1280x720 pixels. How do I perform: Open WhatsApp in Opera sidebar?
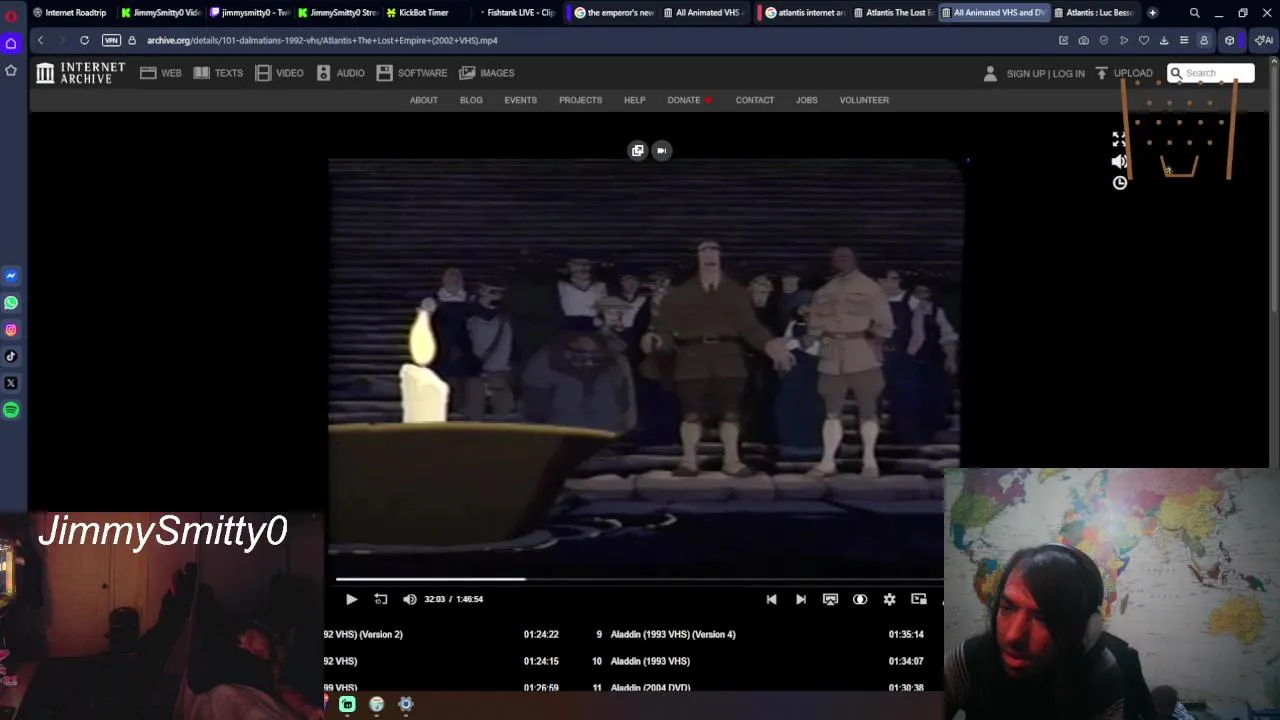point(11,303)
